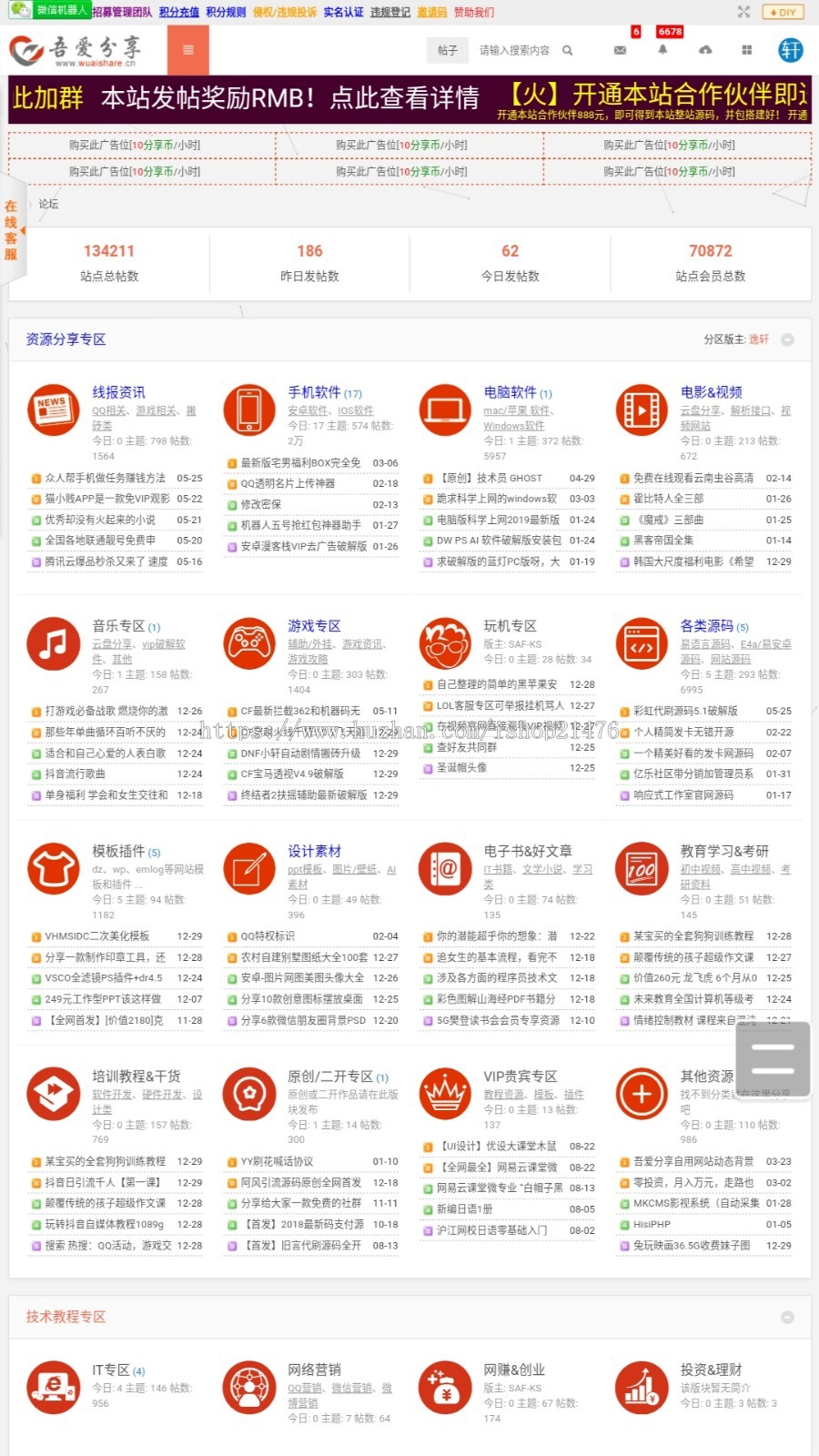Open the 积分充值 link

tap(178, 12)
